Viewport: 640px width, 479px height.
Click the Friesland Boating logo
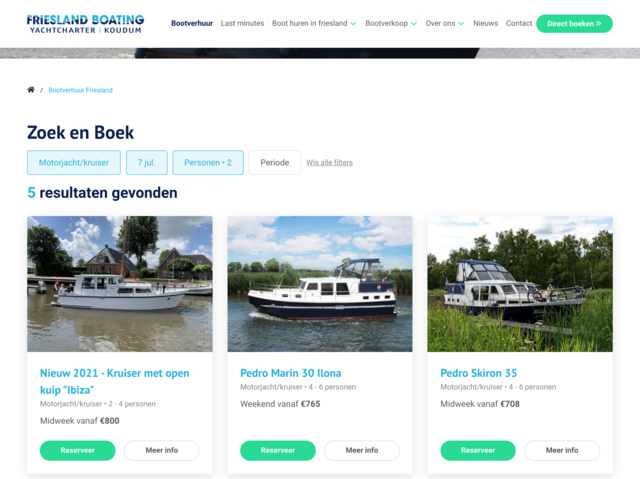tap(85, 24)
